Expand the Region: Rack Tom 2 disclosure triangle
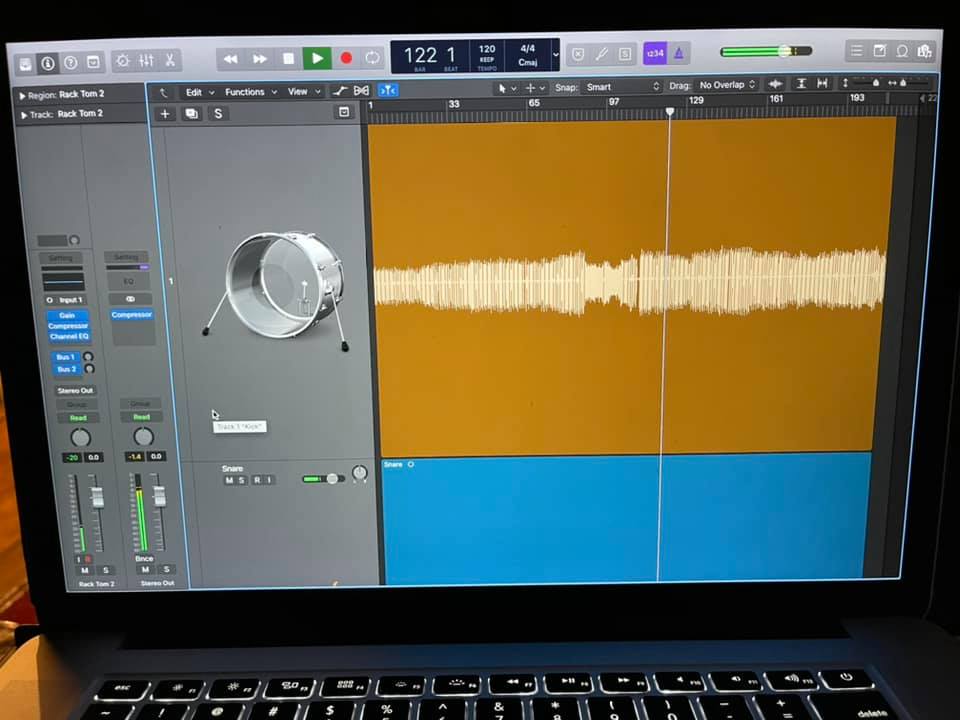The width and height of the screenshot is (960, 720). coord(22,96)
